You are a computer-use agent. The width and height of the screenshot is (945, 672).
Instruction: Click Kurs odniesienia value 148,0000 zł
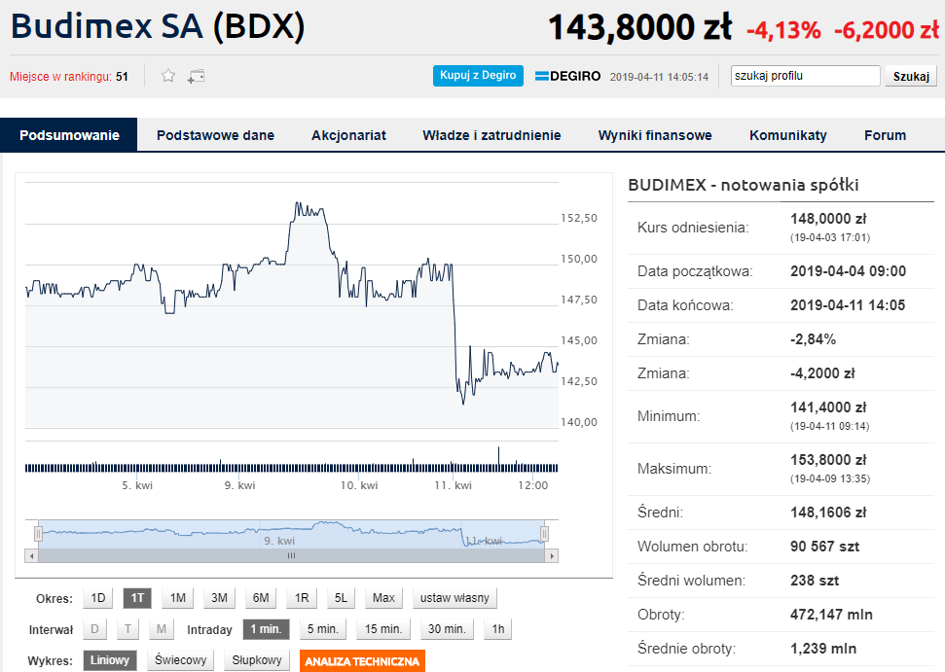click(x=828, y=219)
